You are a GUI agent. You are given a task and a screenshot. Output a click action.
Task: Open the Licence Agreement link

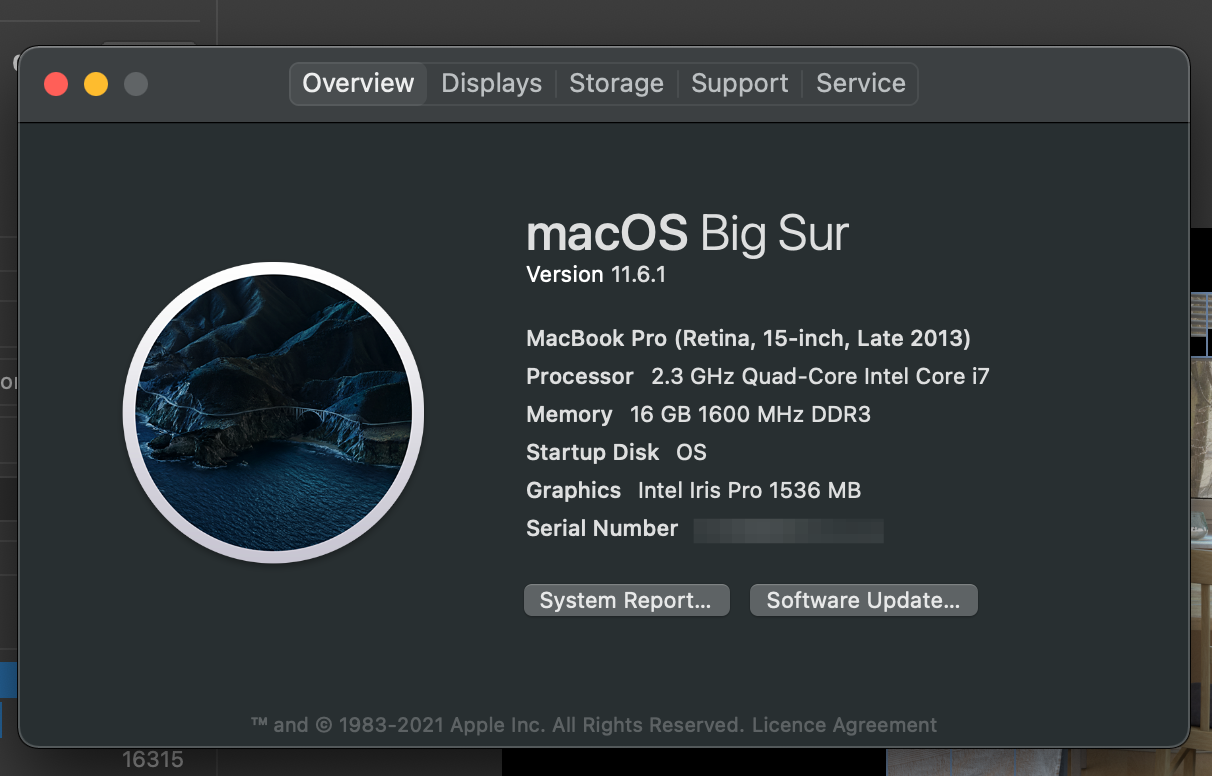click(845, 725)
